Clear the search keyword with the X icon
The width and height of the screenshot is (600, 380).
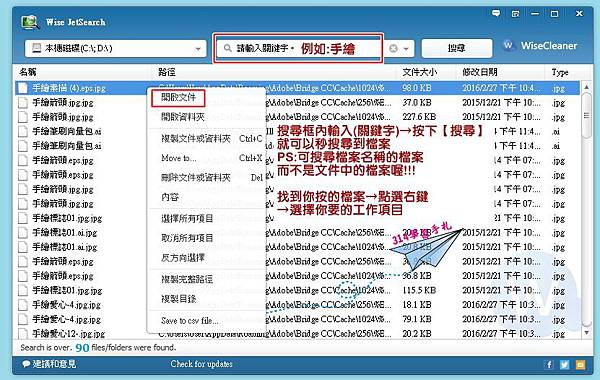[393, 49]
